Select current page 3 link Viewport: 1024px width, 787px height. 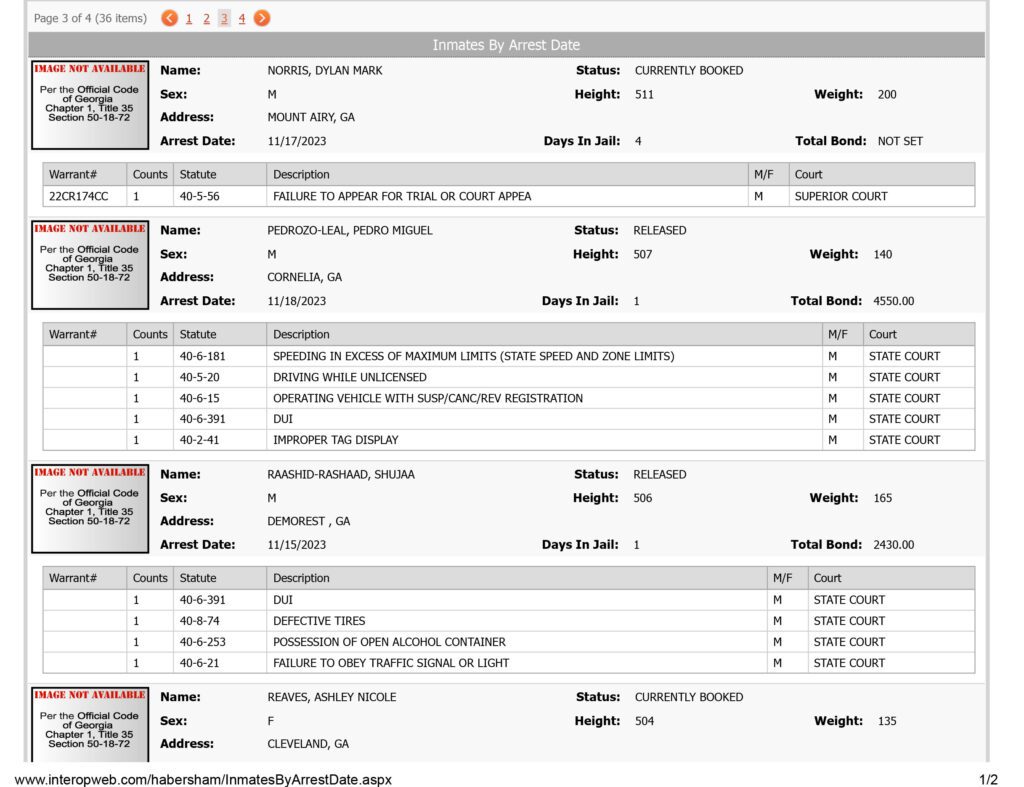click(x=224, y=18)
